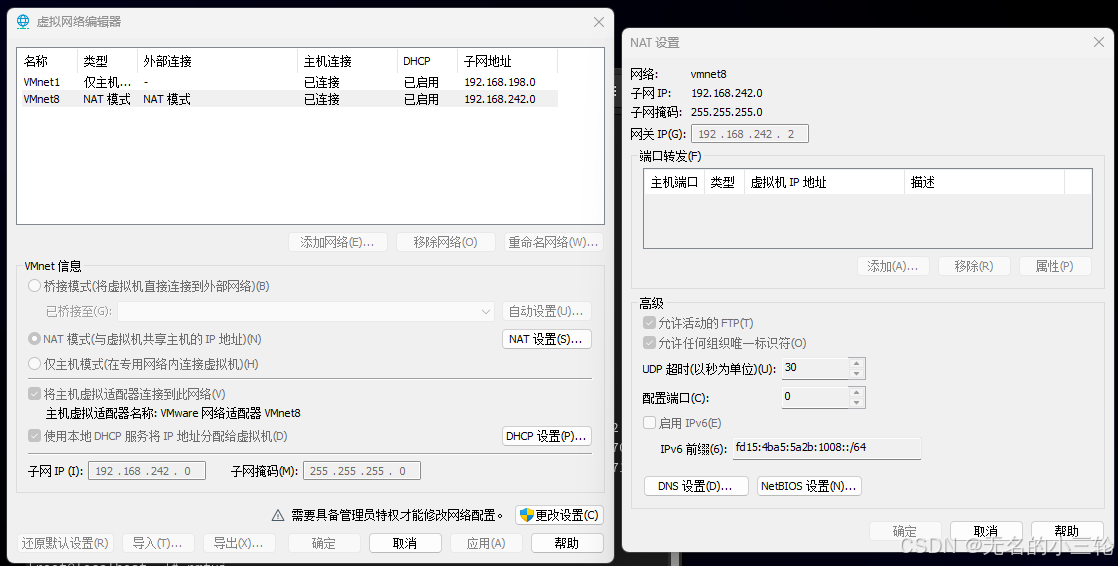Click 名称 column header
The height and width of the screenshot is (566, 1118).
47,61
